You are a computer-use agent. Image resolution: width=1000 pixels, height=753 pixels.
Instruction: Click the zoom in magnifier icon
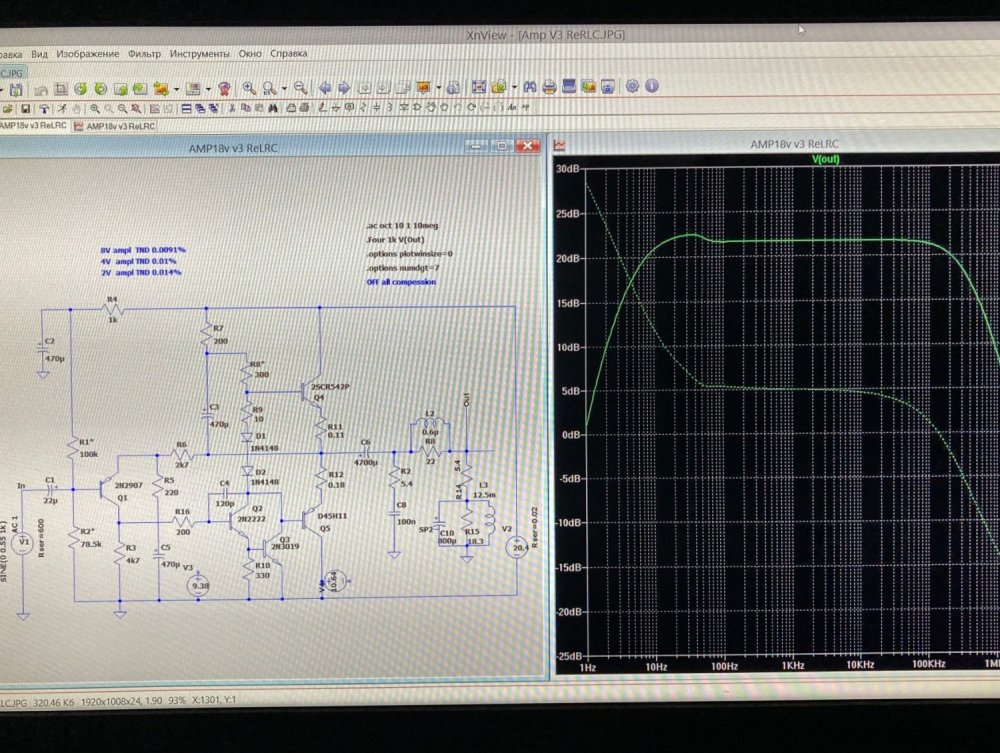[x=248, y=88]
